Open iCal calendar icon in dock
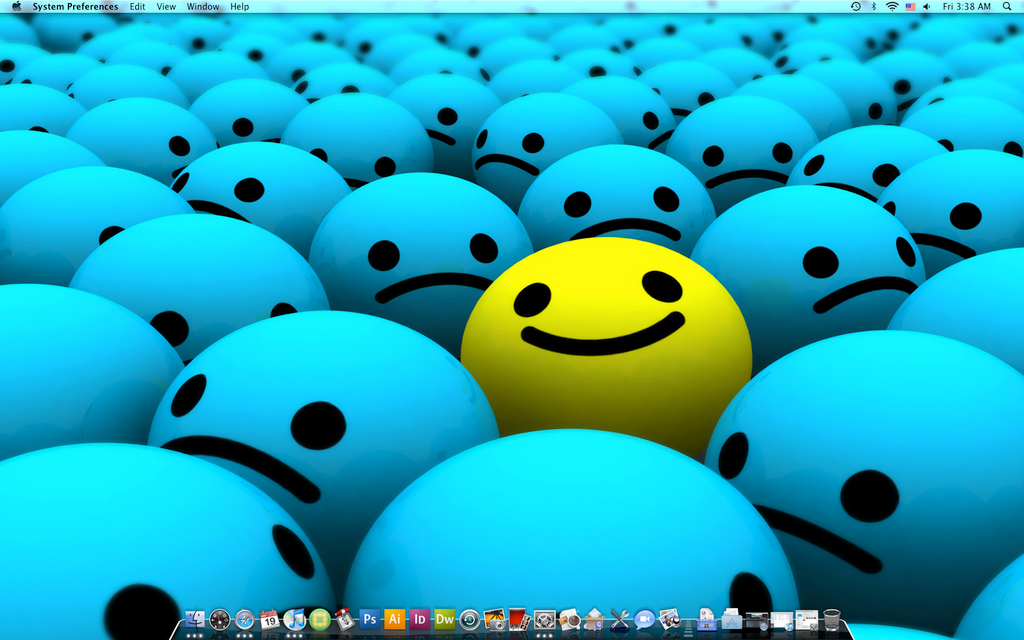Image resolution: width=1024 pixels, height=640 pixels. click(270, 619)
